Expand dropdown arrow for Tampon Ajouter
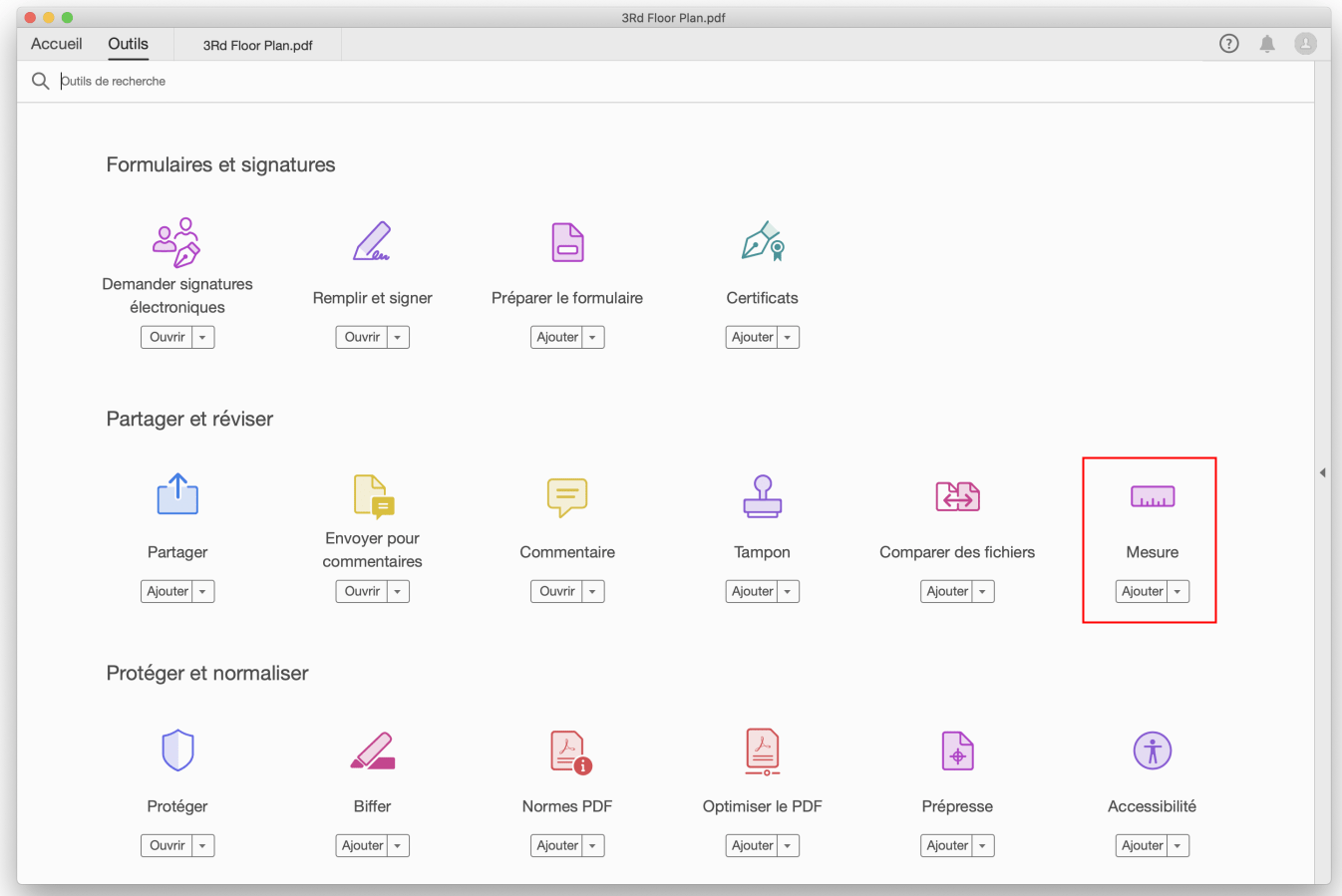The image size is (1342, 896). pyautogui.click(x=788, y=591)
